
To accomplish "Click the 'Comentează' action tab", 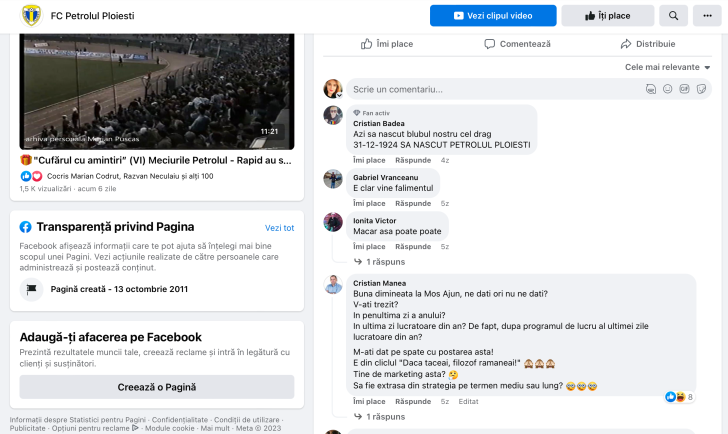I will point(517,44).
